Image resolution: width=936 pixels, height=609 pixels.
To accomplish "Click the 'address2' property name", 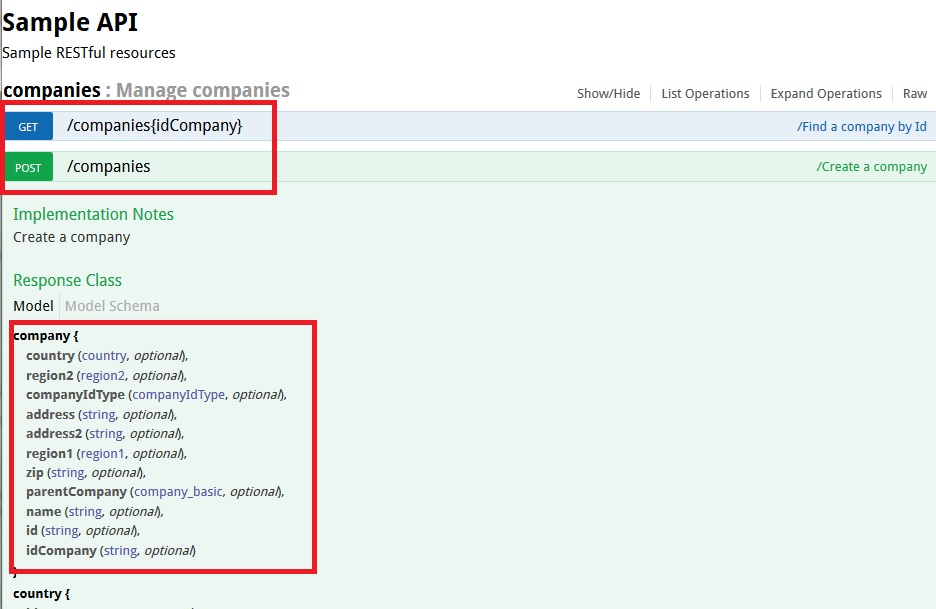I will click(x=54, y=433).
